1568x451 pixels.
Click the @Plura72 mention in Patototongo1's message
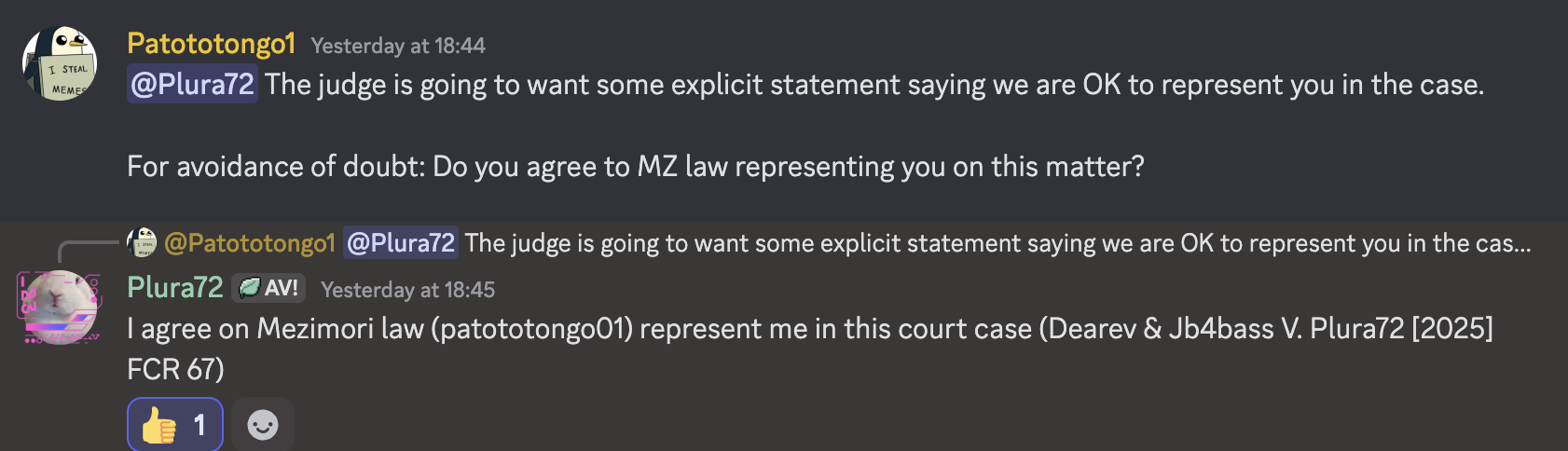tap(192, 85)
